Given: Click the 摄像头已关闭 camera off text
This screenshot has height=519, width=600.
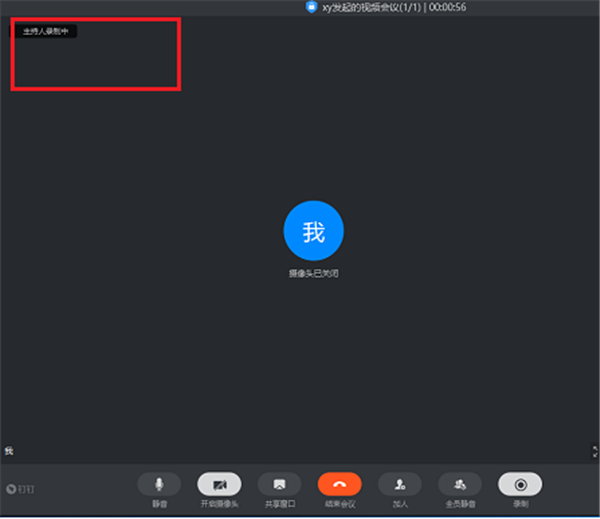Looking at the screenshot, I should tap(313, 274).
